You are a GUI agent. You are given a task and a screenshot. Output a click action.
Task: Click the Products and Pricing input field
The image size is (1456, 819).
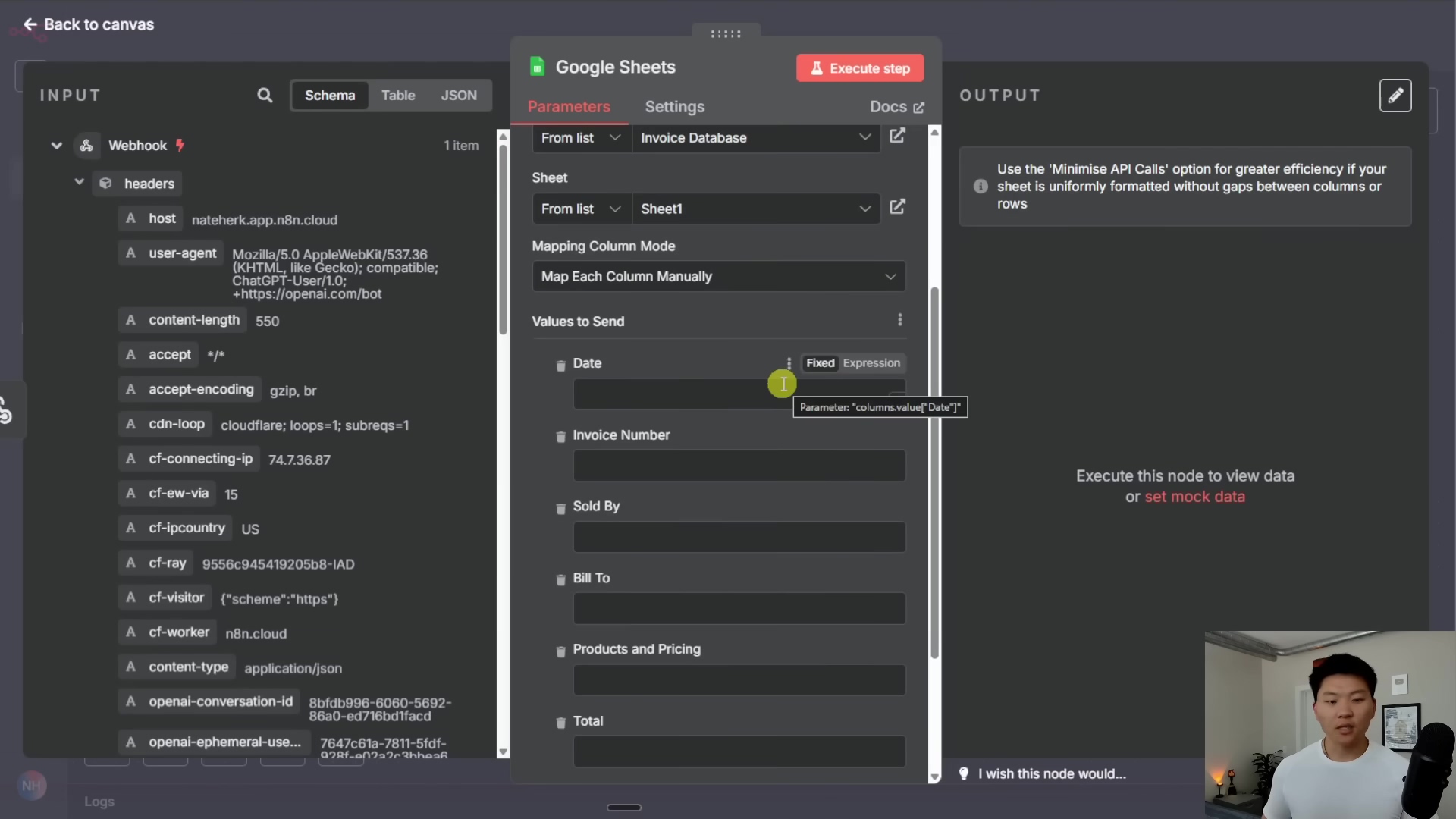pyautogui.click(x=739, y=680)
